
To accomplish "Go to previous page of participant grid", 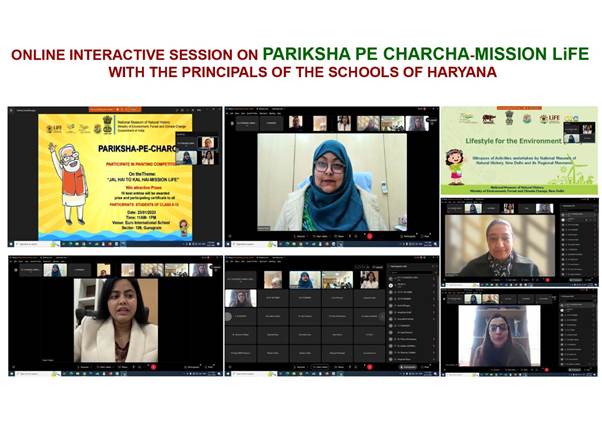I will (x=228, y=316).
